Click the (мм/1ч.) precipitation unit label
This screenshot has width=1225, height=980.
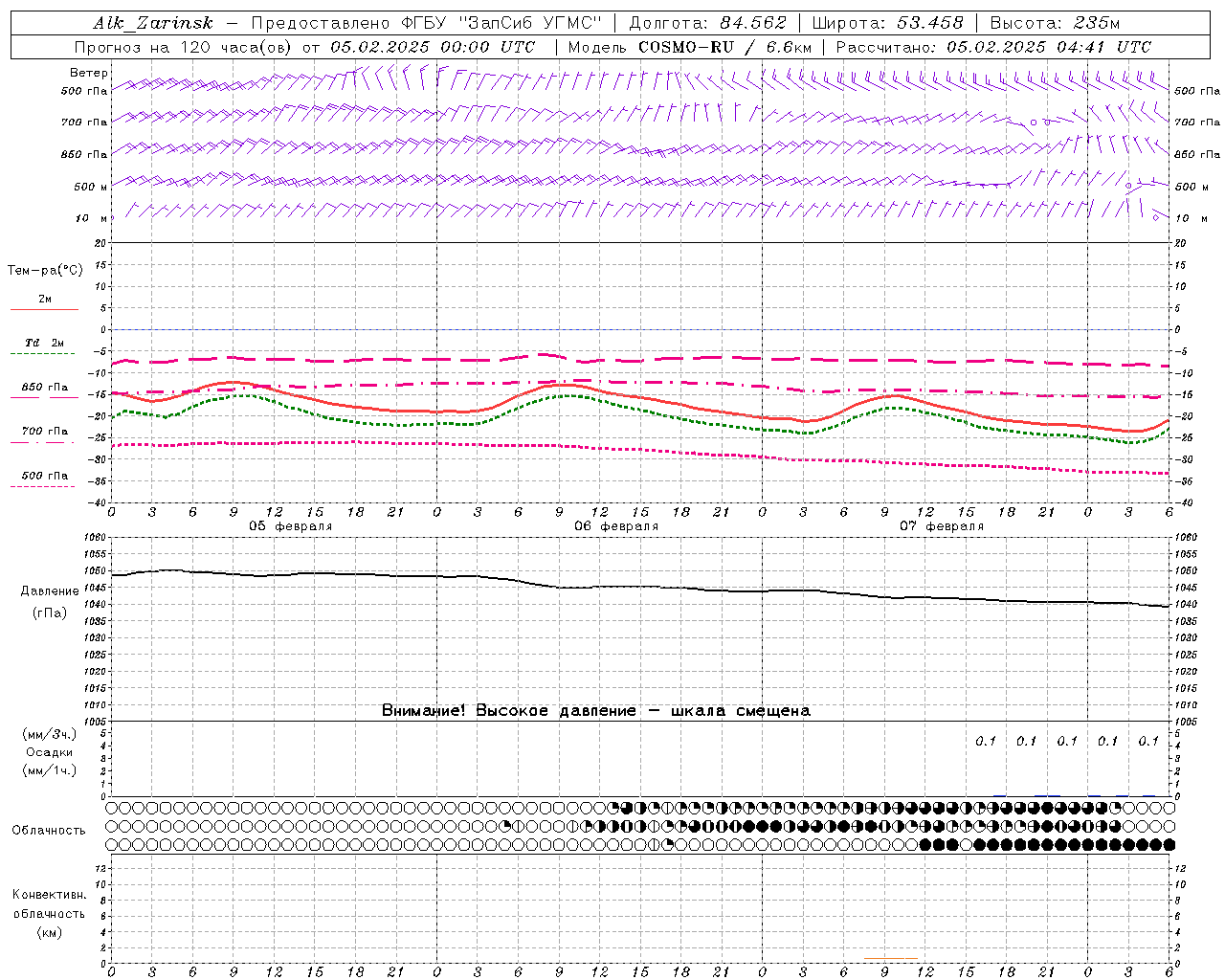point(50,771)
